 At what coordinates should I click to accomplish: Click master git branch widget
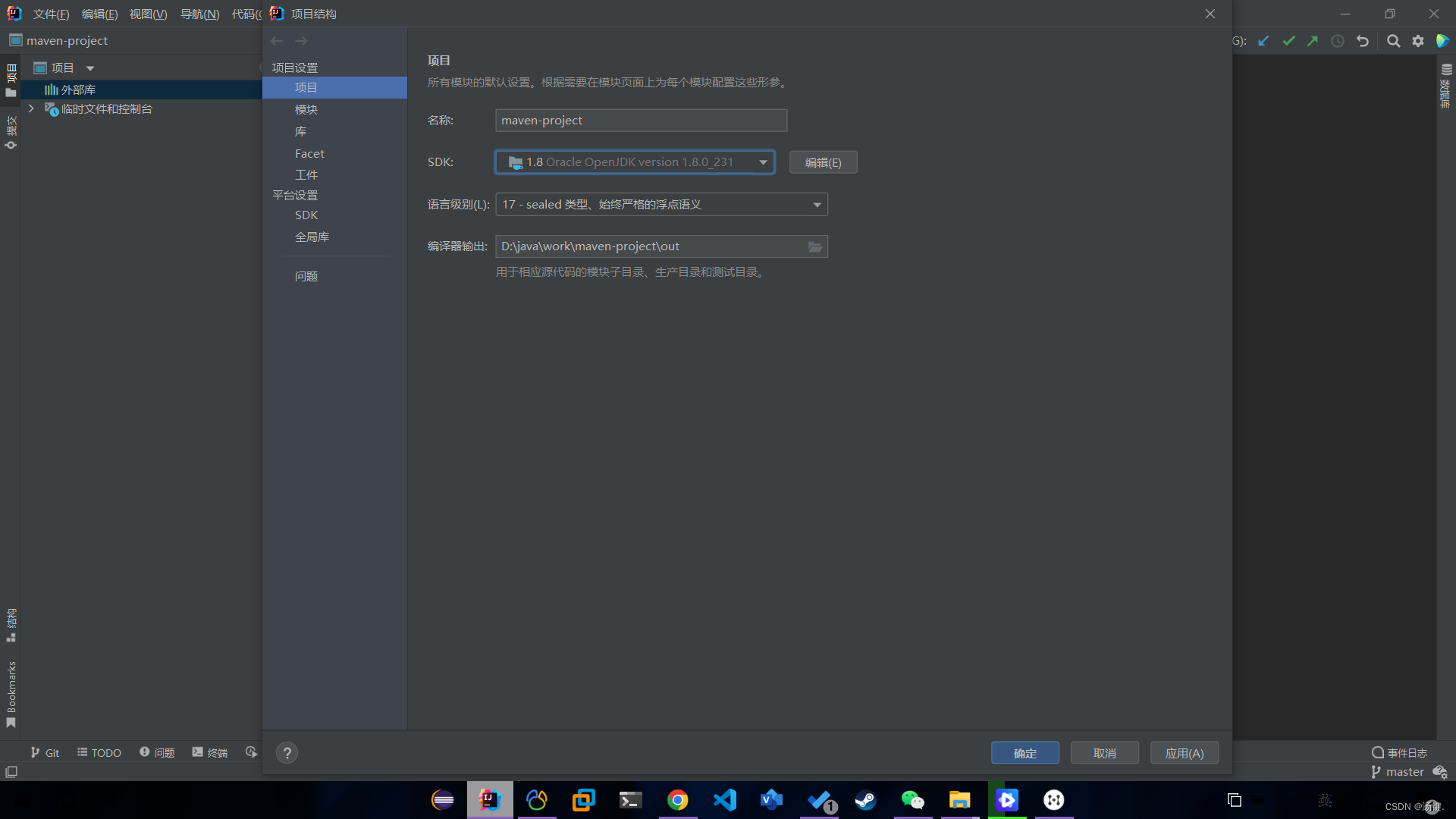[x=1398, y=772]
